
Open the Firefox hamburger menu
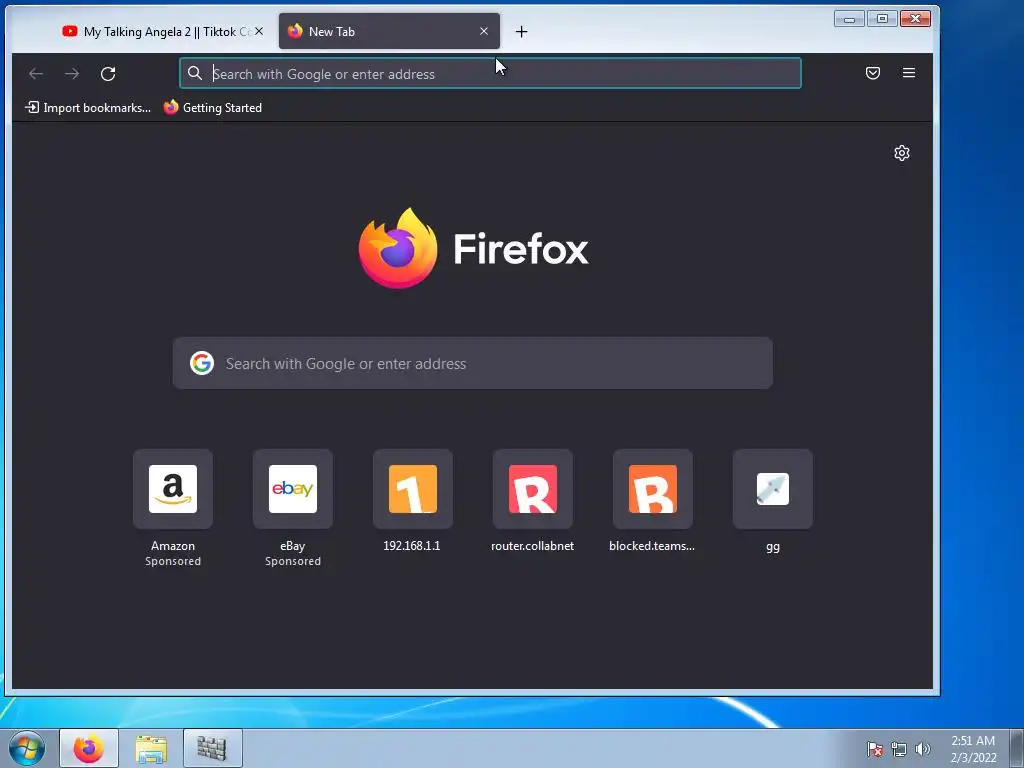point(908,72)
